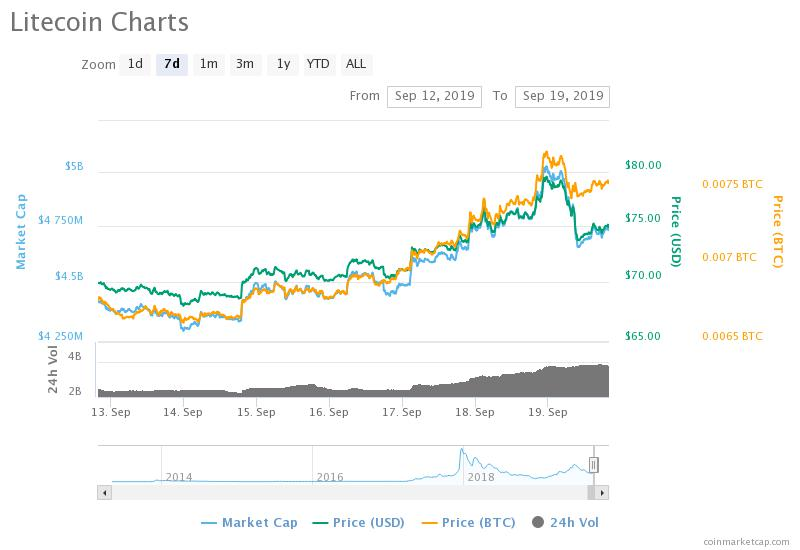
Task: Click the 15. Sep axis label
Action: click(x=256, y=412)
